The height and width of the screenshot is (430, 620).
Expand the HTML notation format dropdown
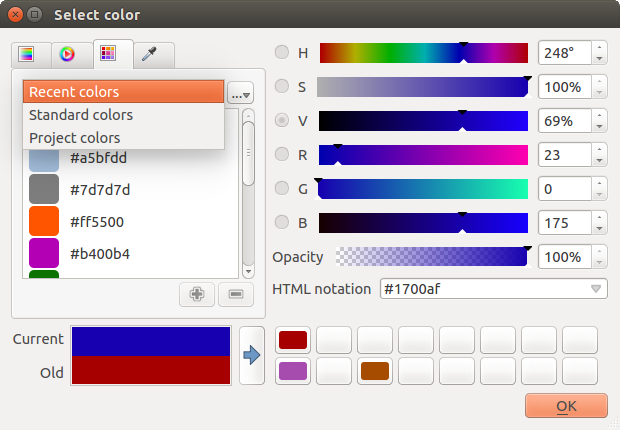tap(597, 289)
